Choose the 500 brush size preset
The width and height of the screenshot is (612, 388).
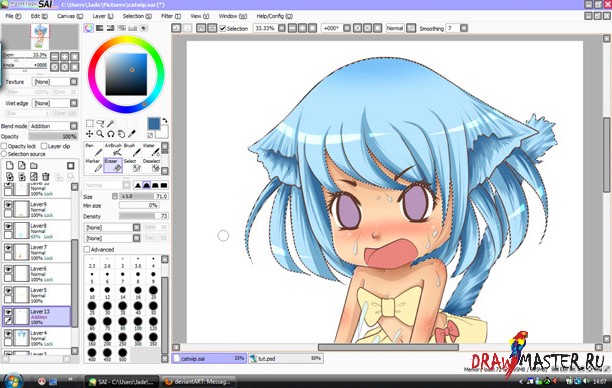tap(123, 355)
